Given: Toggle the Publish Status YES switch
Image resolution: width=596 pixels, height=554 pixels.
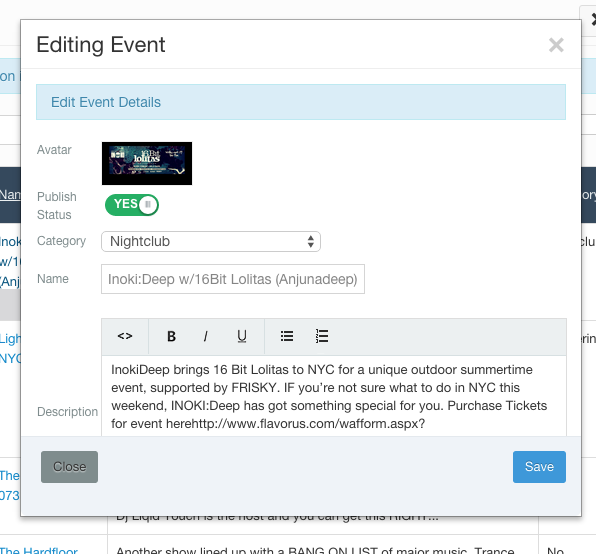Looking at the screenshot, I should [x=132, y=205].
